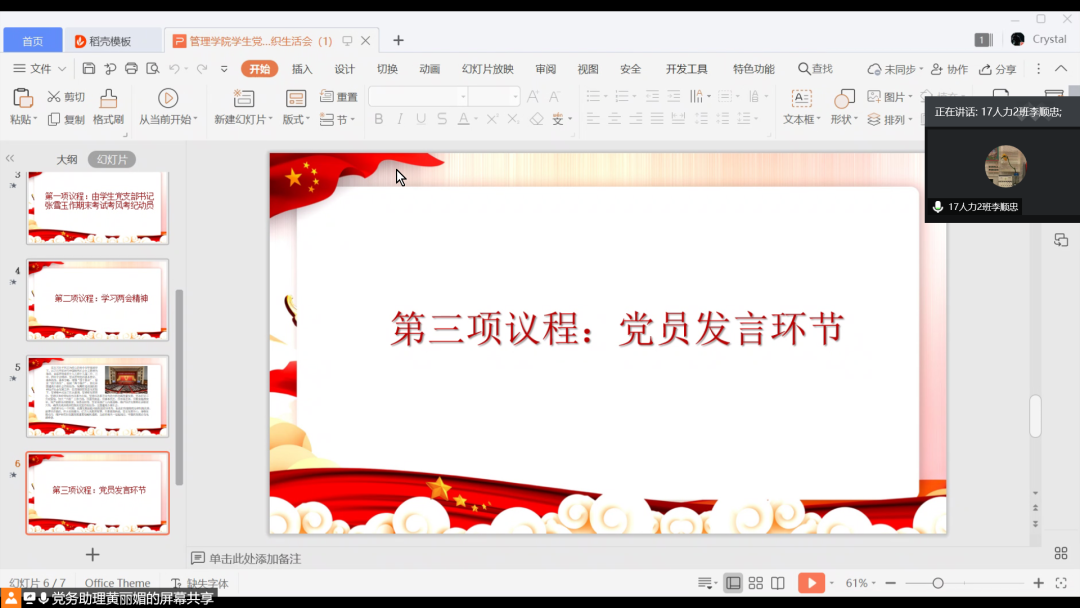The width and height of the screenshot is (1080, 608).
Task: Switch to the 大纲 outline panel tab
Action: click(66, 160)
